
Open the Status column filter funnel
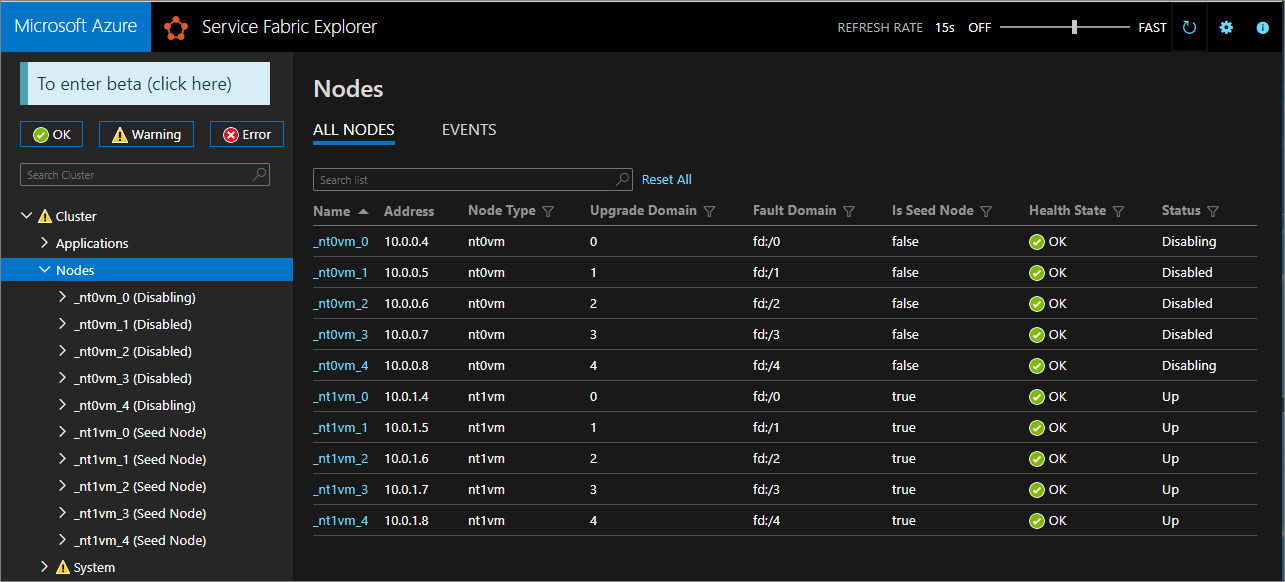pyautogui.click(x=1213, y=210)
